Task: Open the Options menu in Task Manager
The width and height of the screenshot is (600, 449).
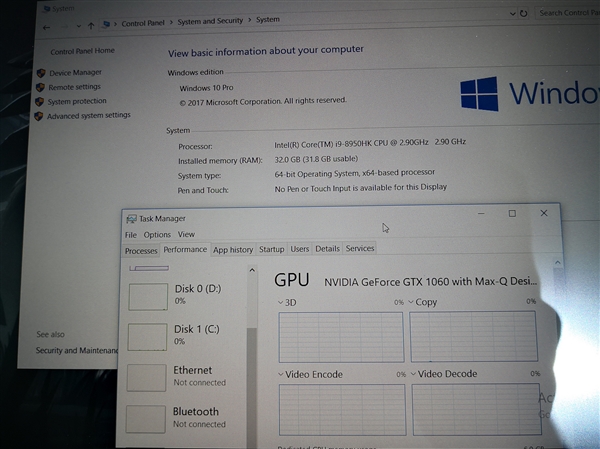Action: [157, 234]
